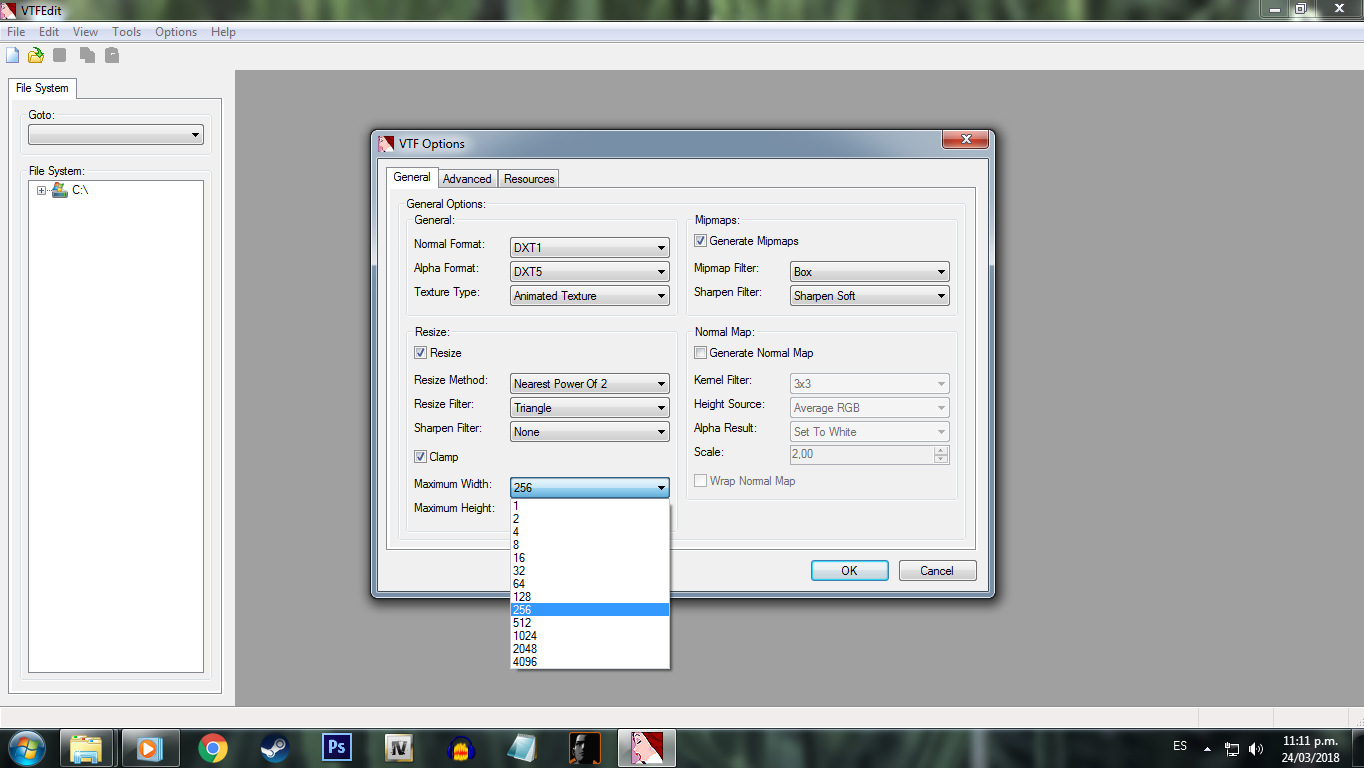Open the Resize section's Sharpen Filter dropdown
The height and width of the screenshot is (768, 1364).
tap(590, 432)
